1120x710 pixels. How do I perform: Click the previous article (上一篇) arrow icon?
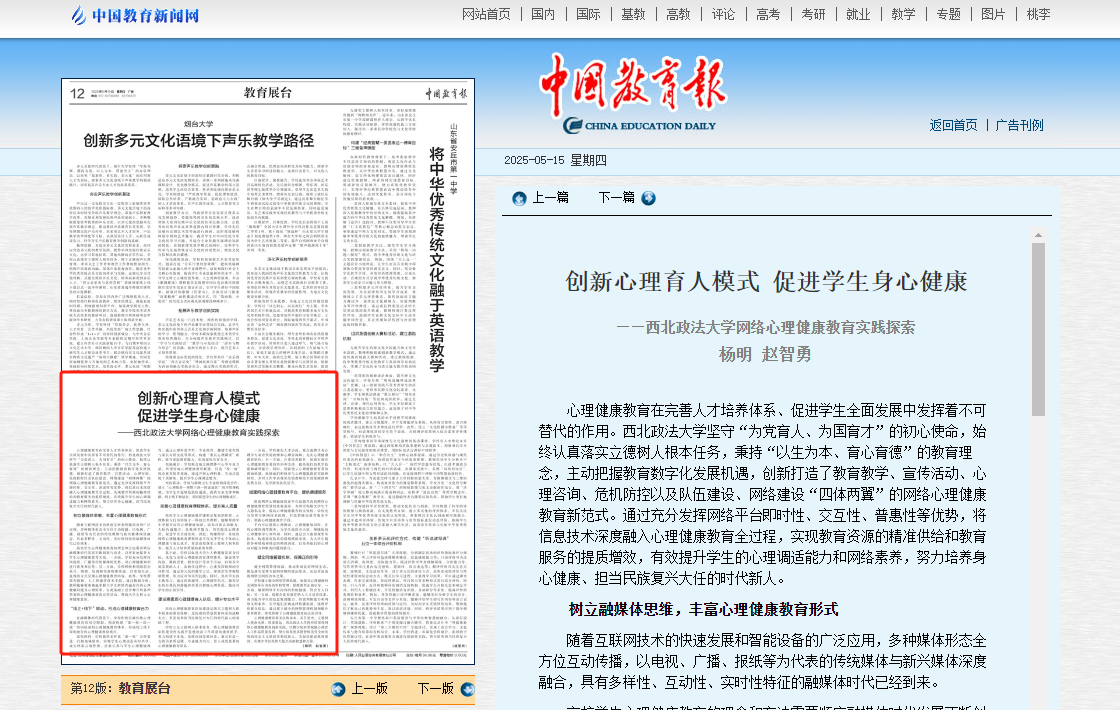pyautogui.click(x=519, y=198)
